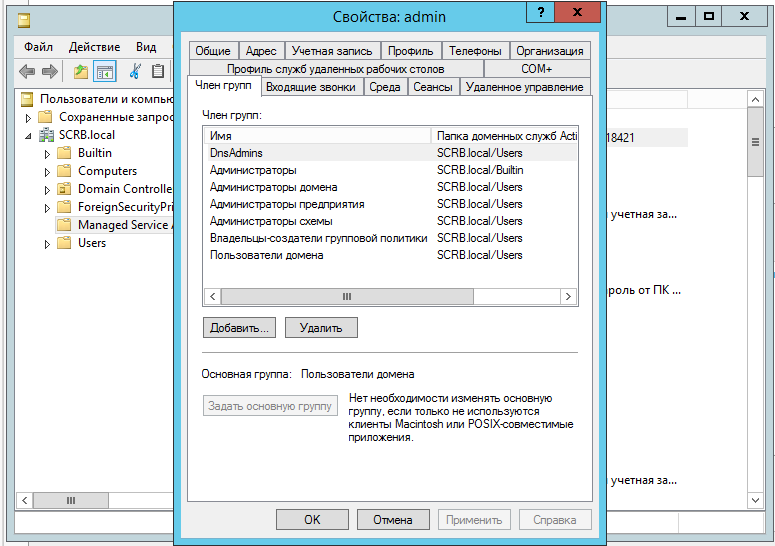Click the Computers folder icon in tree
Image resolution: width=775 pixels, height=546 pixels.
64,171
